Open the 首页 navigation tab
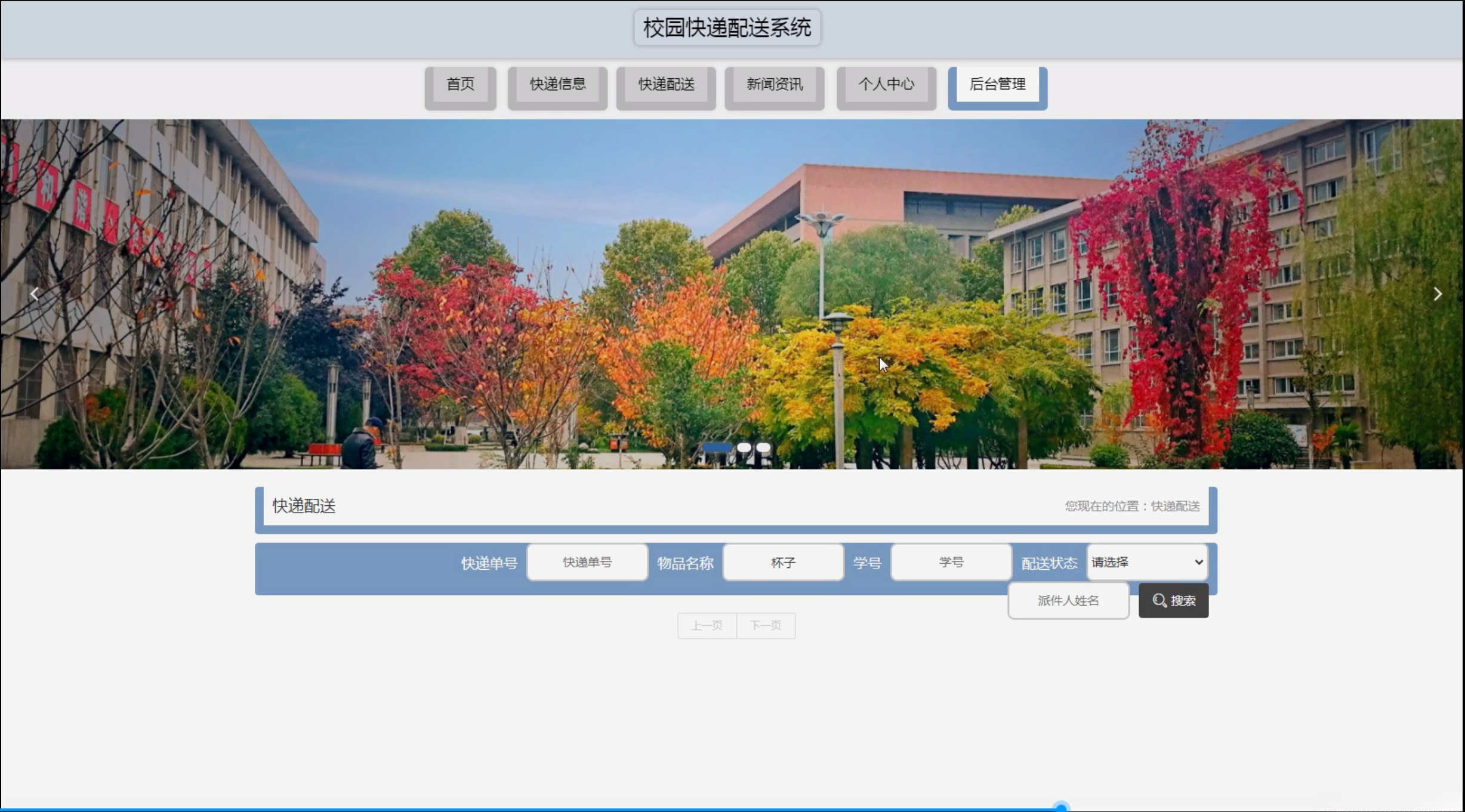Viewport: 1465px width, 812px height. (460, 84)
